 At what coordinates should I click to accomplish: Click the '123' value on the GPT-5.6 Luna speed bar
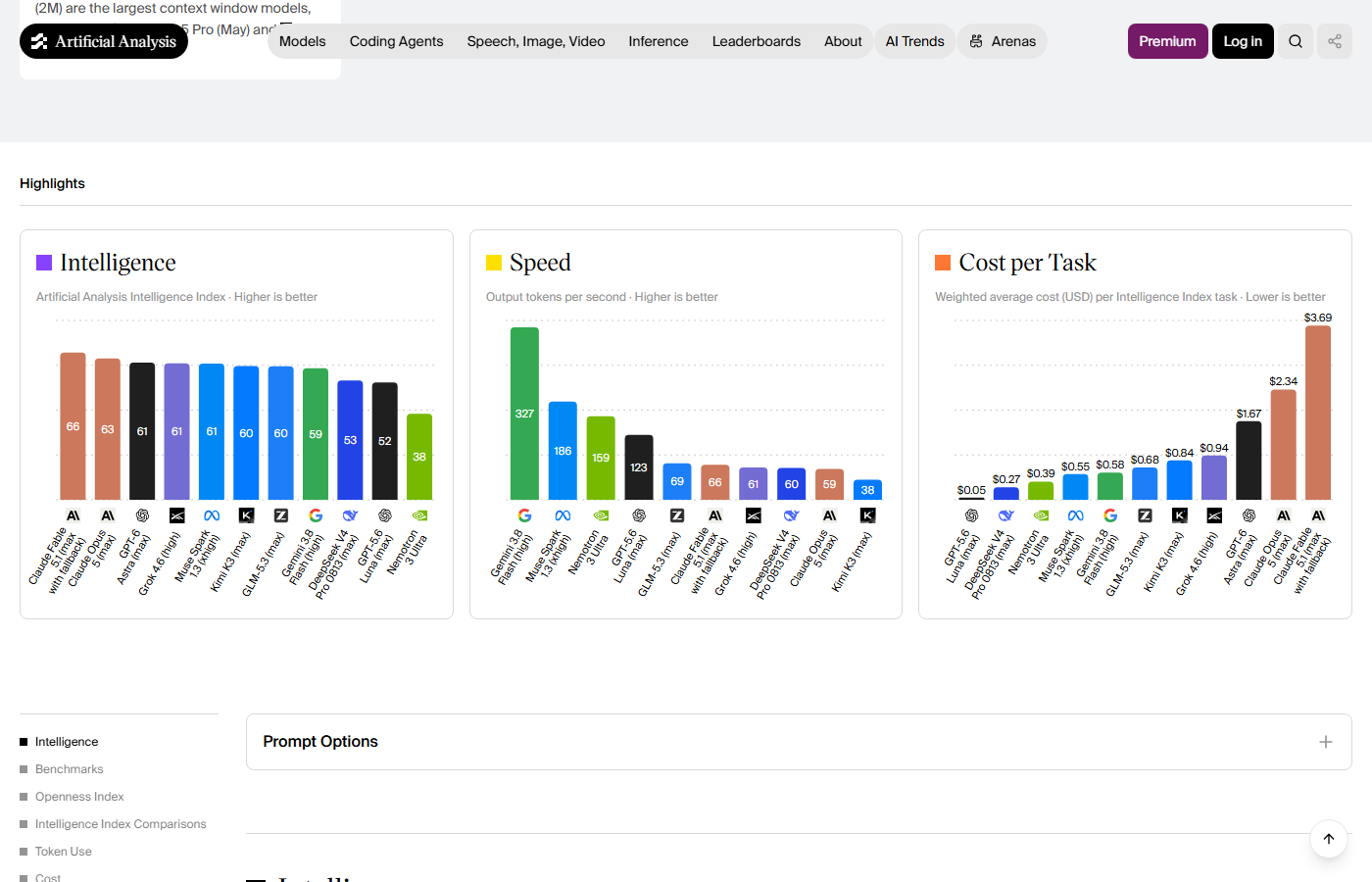click(x=639, y=467)
